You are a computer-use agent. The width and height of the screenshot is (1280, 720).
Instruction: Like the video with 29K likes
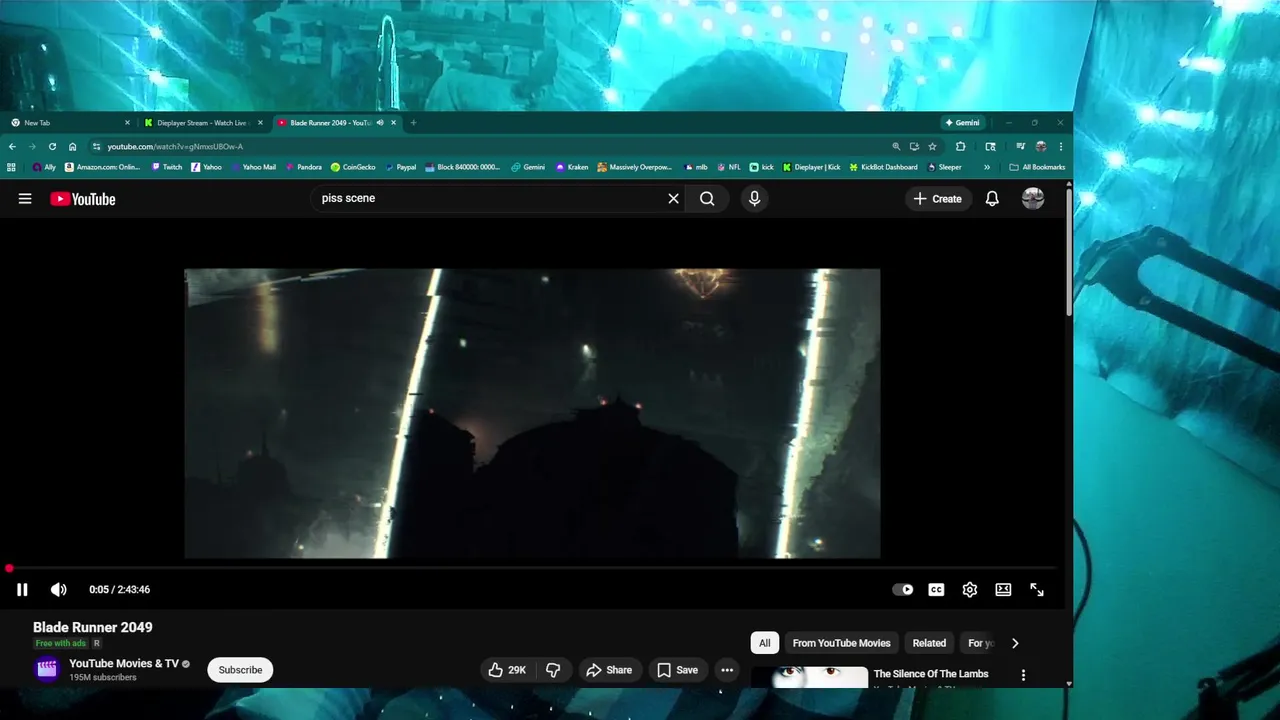coord(507,670)
